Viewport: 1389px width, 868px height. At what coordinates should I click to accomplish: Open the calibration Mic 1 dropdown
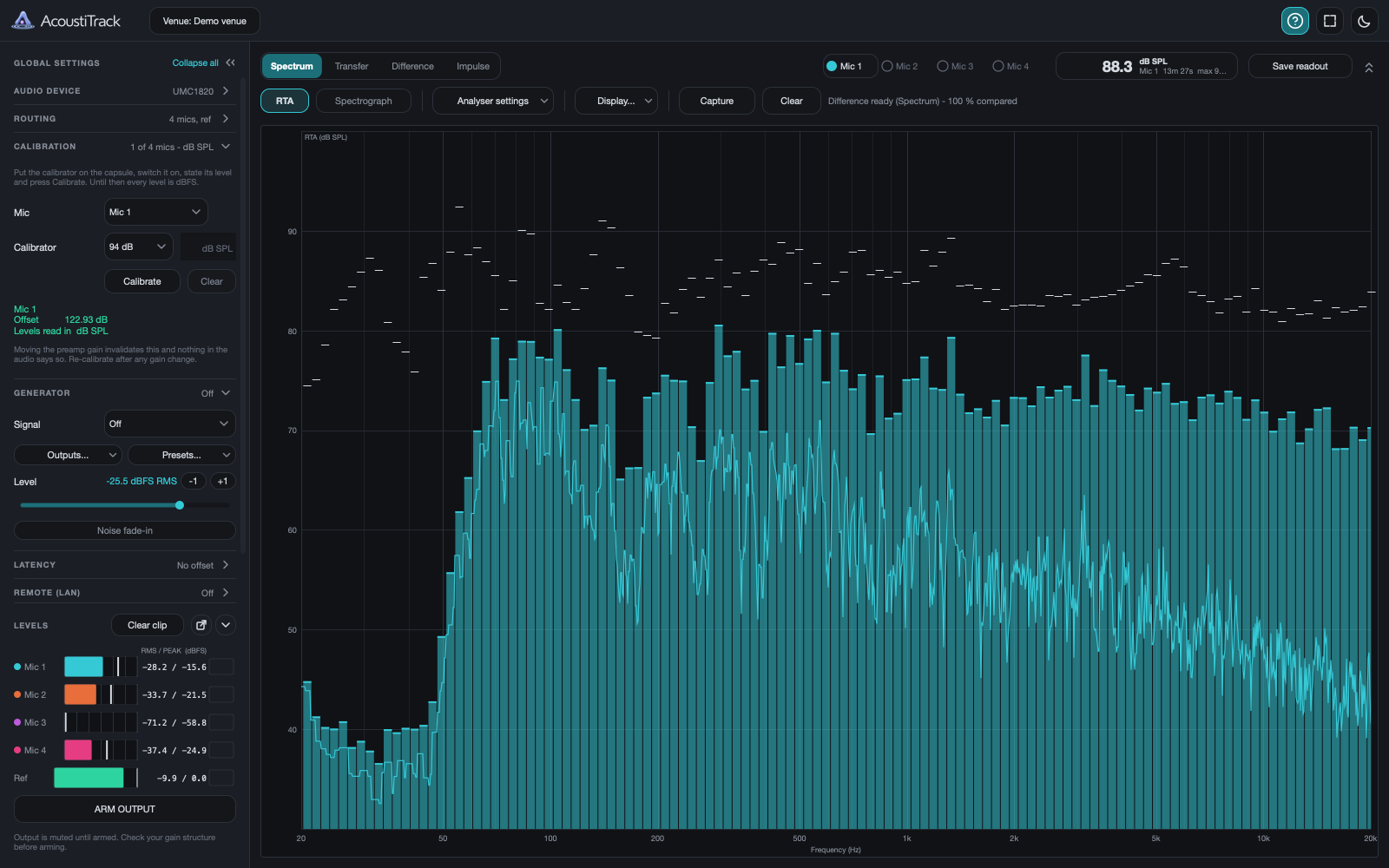tap(156, 212)
